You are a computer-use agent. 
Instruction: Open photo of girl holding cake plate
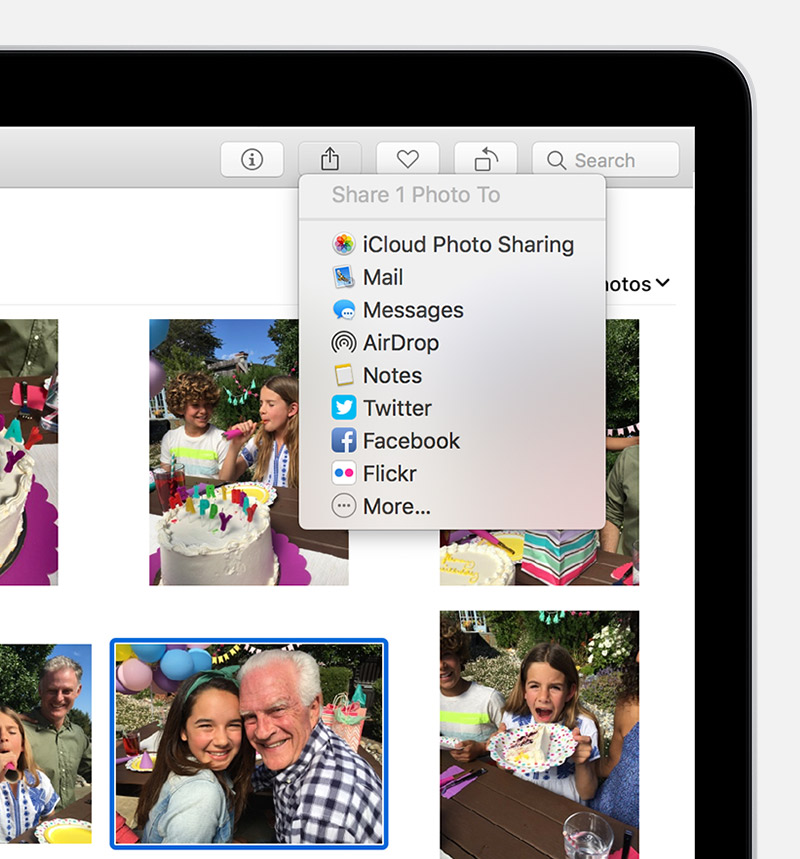[539, 735]
